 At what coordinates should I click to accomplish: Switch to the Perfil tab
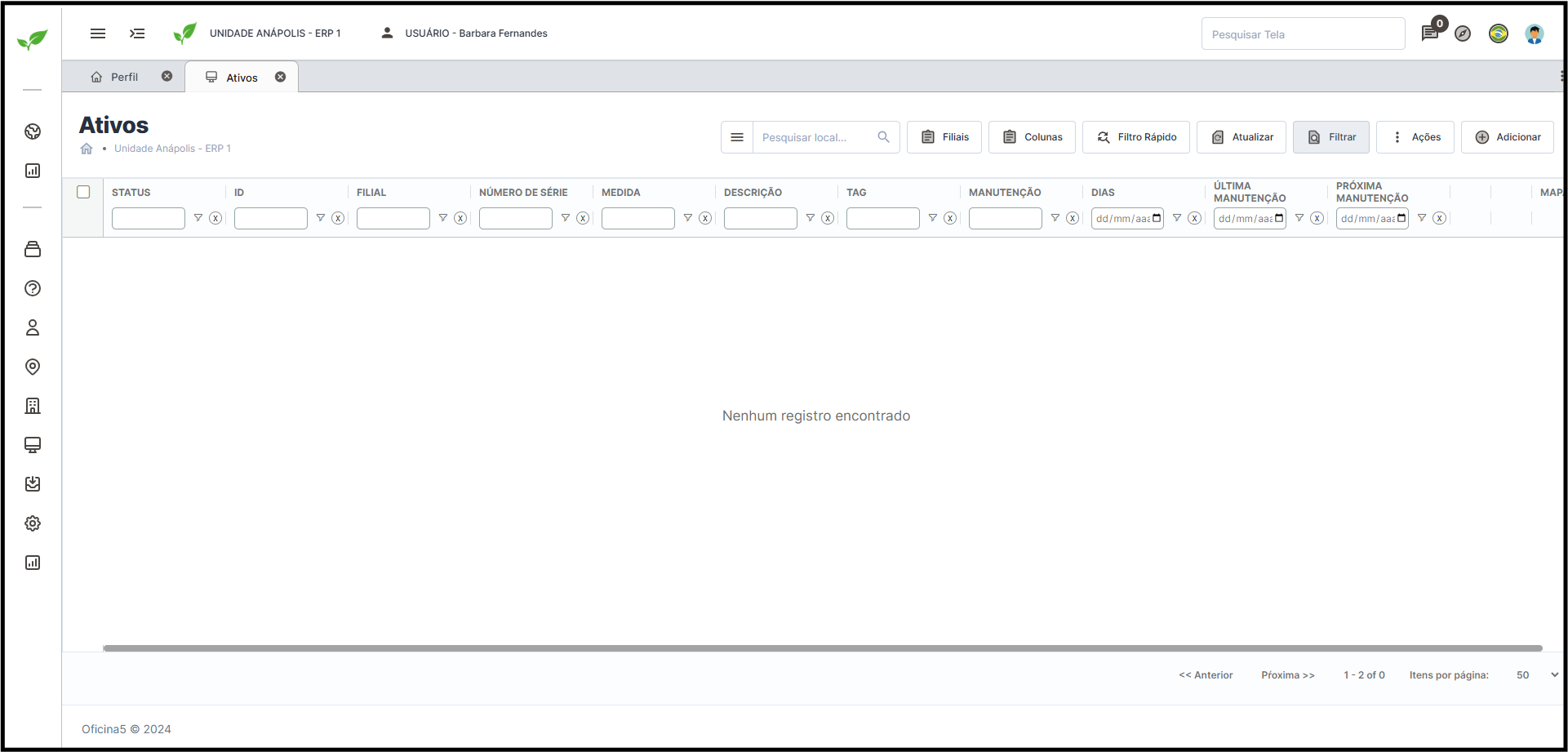(x=124, y=77)
